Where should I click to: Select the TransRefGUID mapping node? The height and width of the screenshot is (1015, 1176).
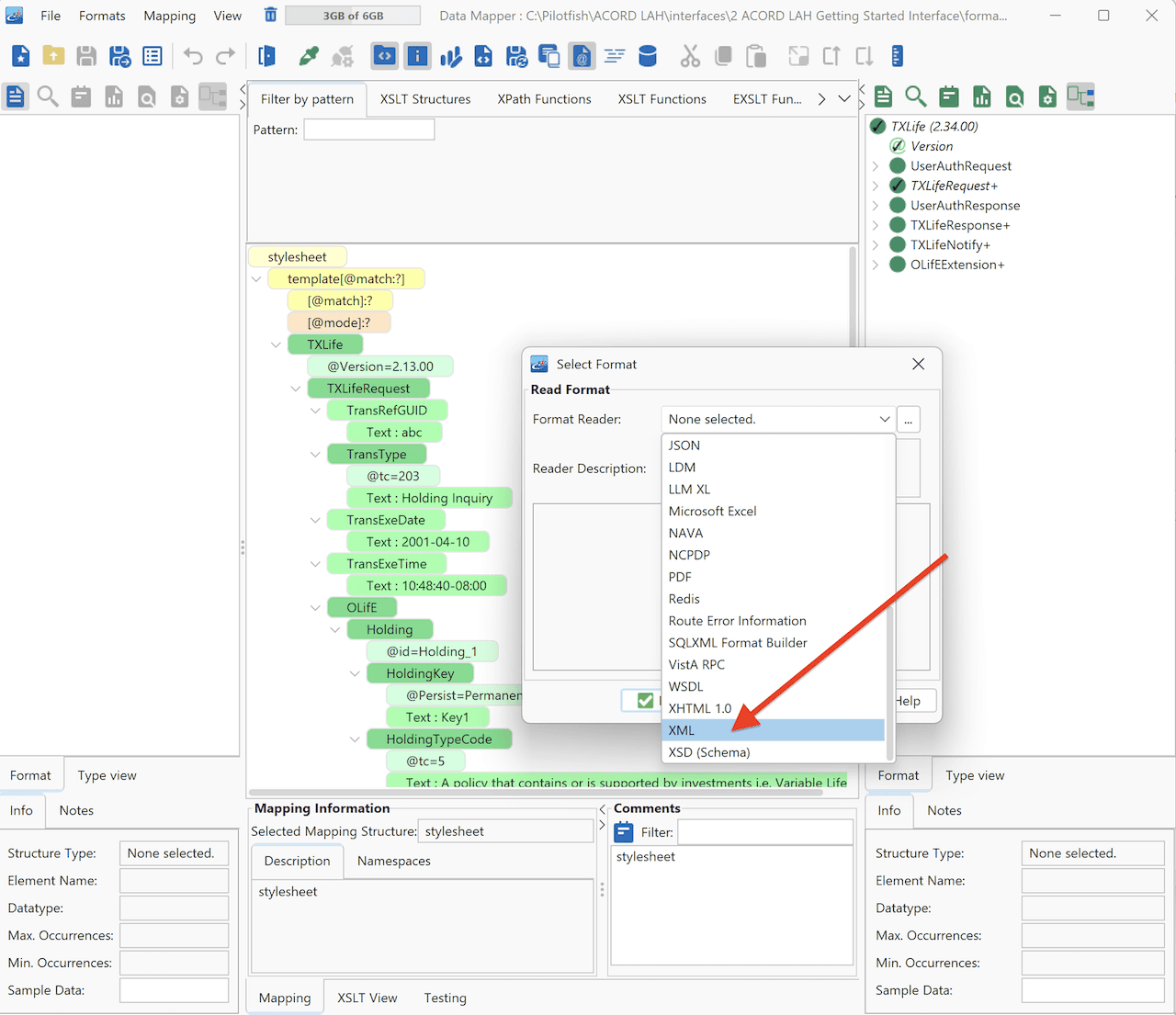click(387, 411)
